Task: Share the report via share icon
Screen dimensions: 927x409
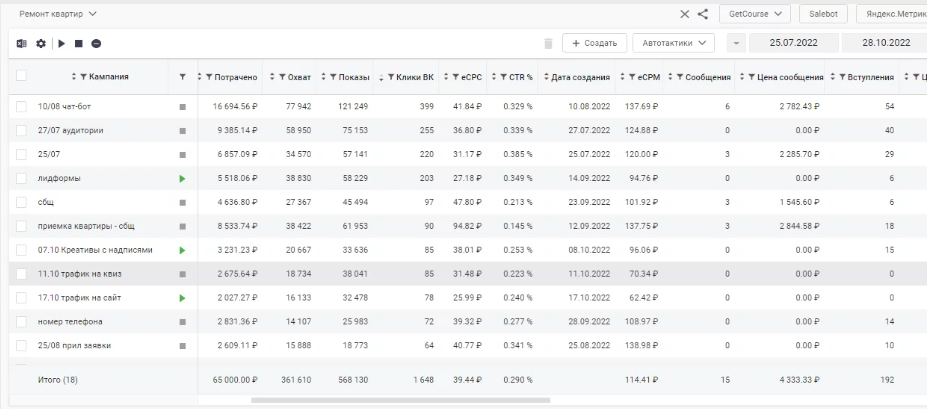Action: click(x=702, y=14)
